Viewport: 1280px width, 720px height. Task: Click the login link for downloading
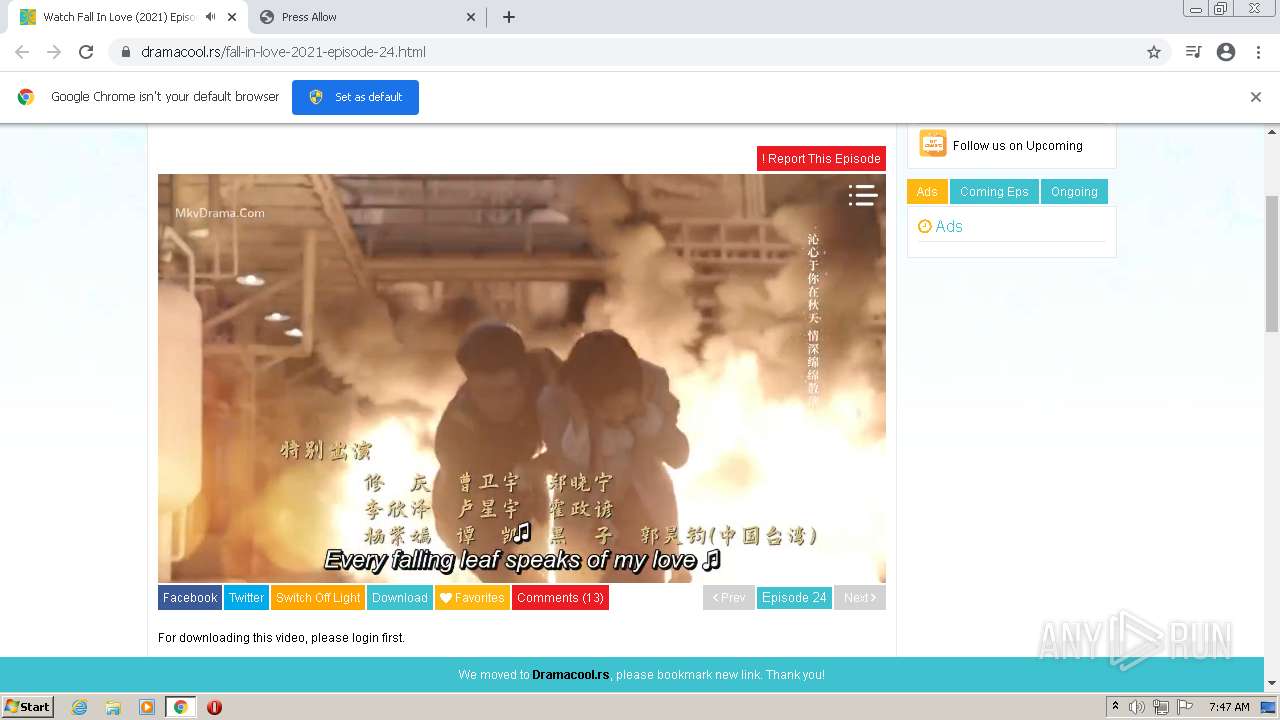coord(365,638)
